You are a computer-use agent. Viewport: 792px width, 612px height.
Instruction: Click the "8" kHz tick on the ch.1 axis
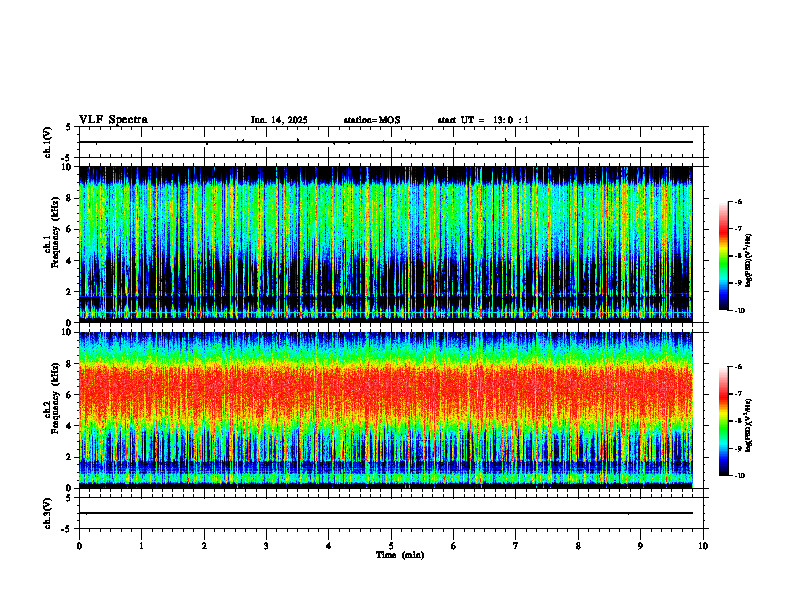point(70,198)
